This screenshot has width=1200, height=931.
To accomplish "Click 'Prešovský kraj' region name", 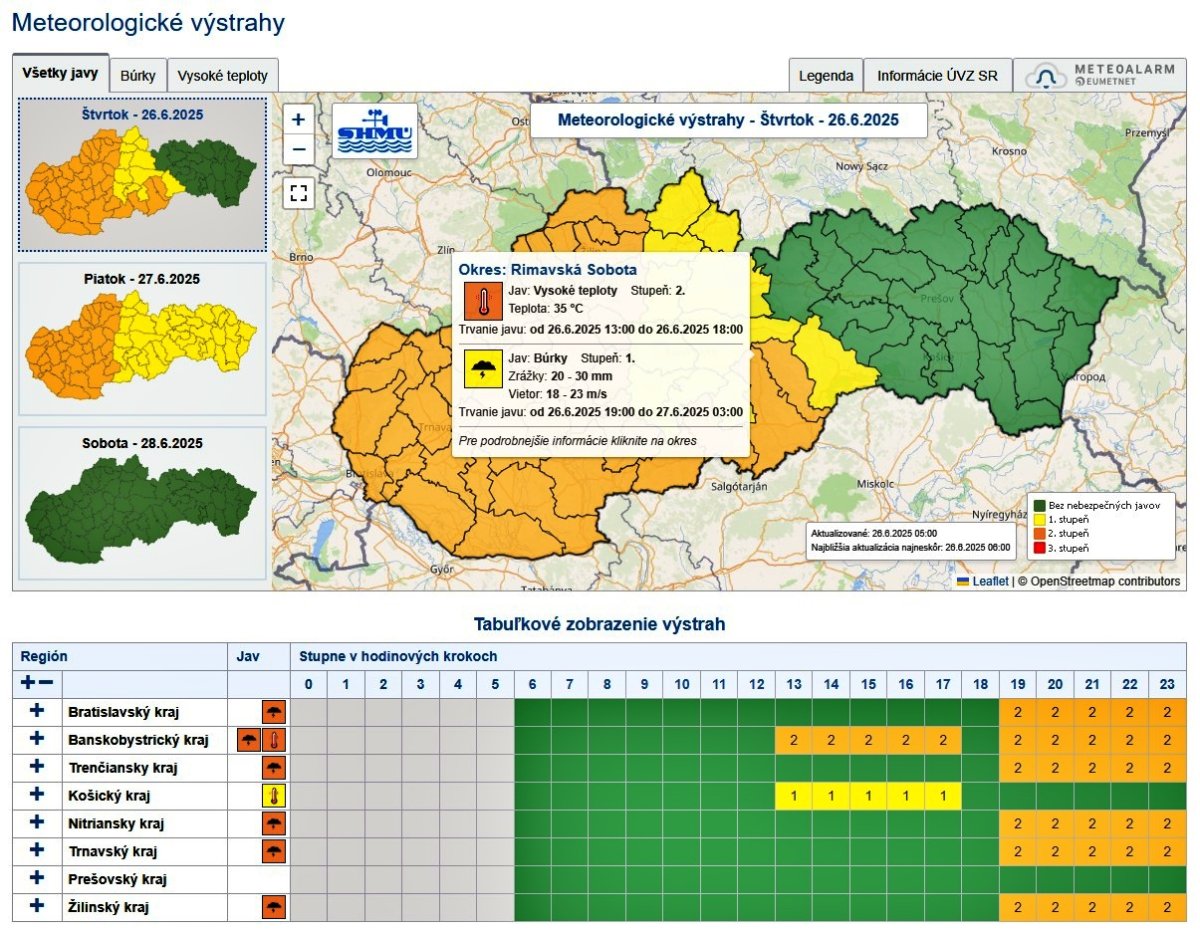I will (x=116, y=879).
